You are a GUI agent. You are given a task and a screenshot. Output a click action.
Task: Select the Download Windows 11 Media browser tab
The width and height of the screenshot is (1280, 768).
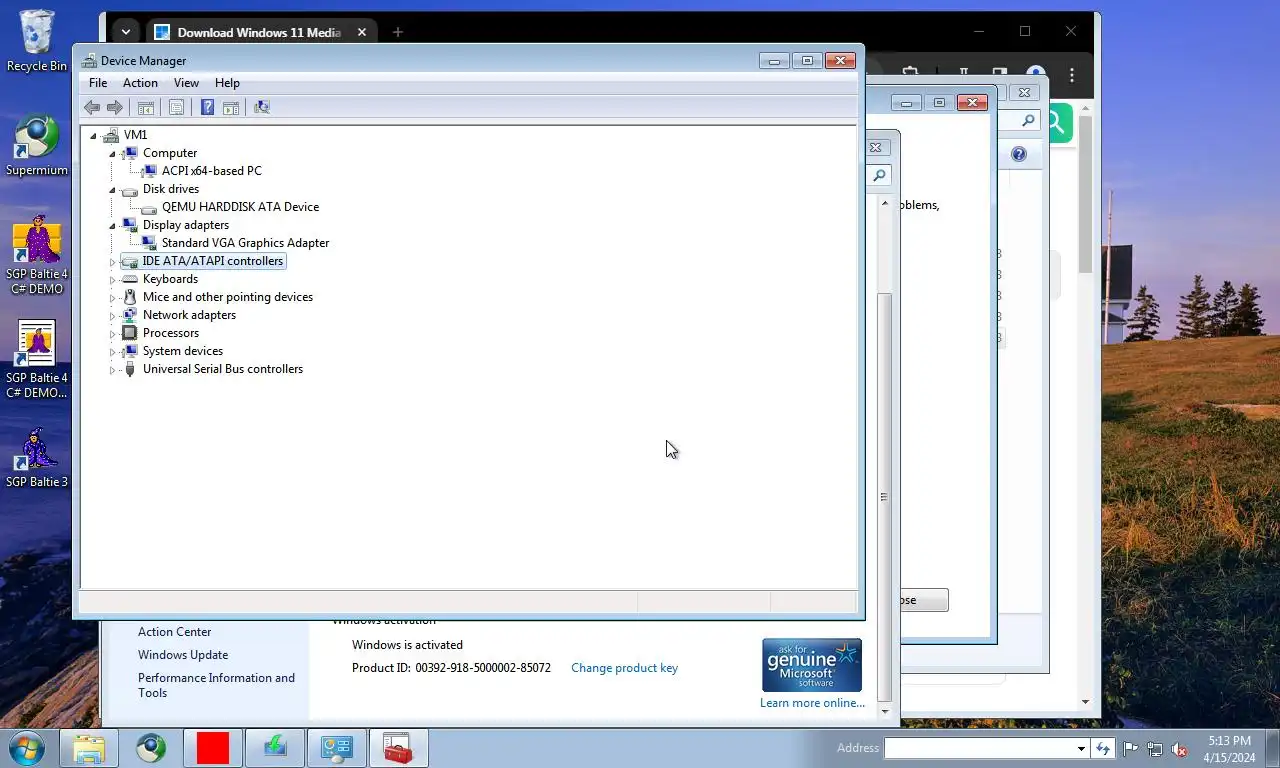pos(260,32)
